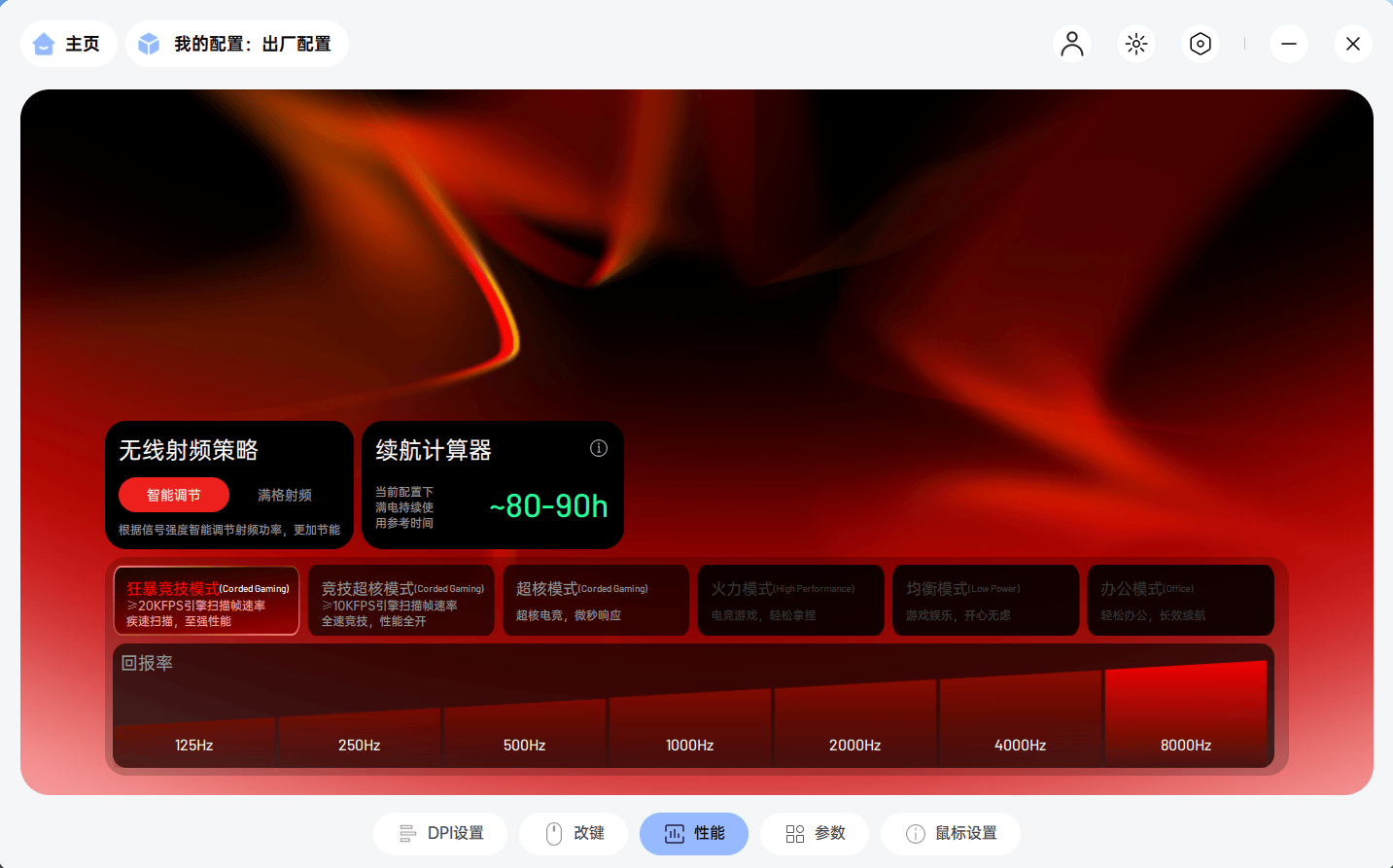Open the 我的配置：出厂配置 profile selector
Viewport: 1393px width, 868px height.
pos(236,43)
